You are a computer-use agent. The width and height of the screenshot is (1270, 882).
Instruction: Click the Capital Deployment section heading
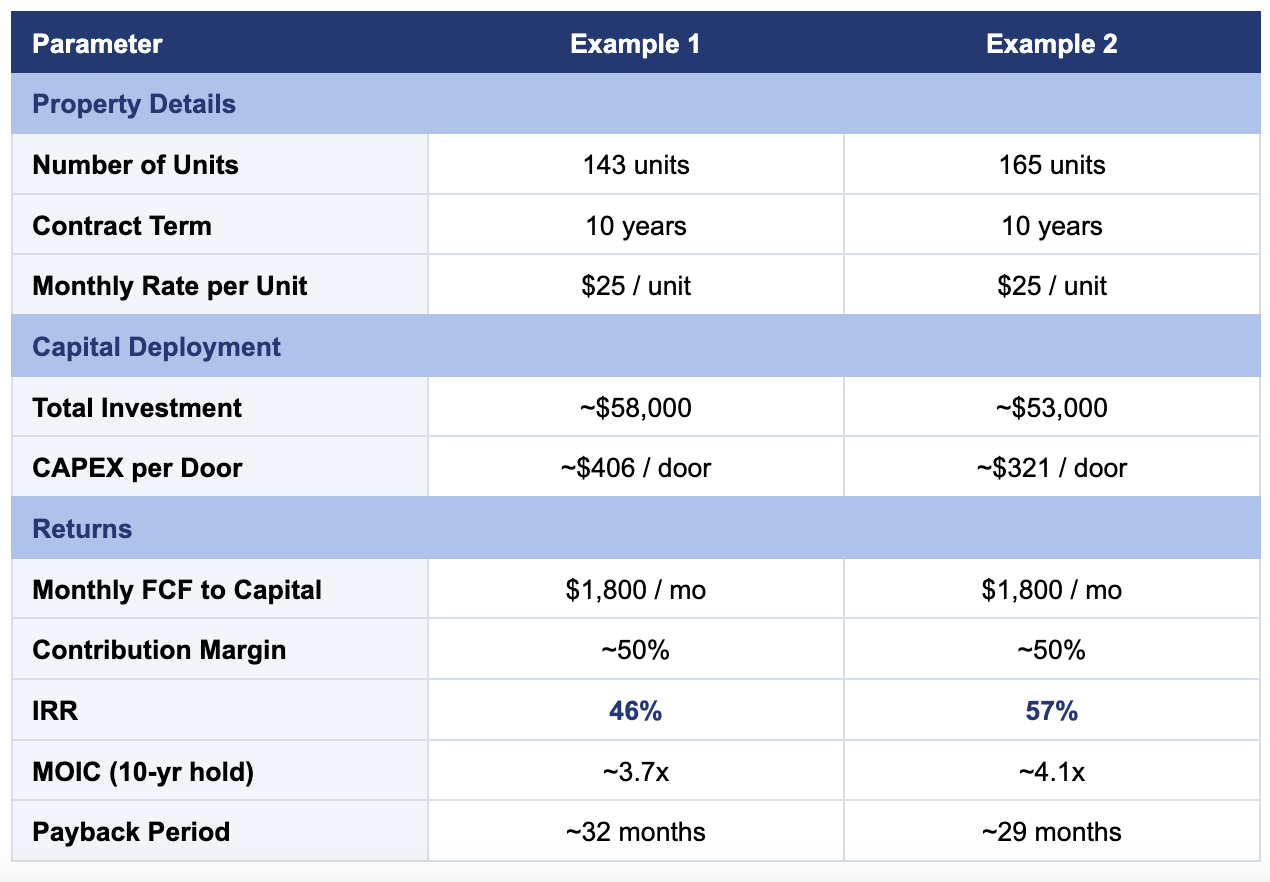pos(157,347)
